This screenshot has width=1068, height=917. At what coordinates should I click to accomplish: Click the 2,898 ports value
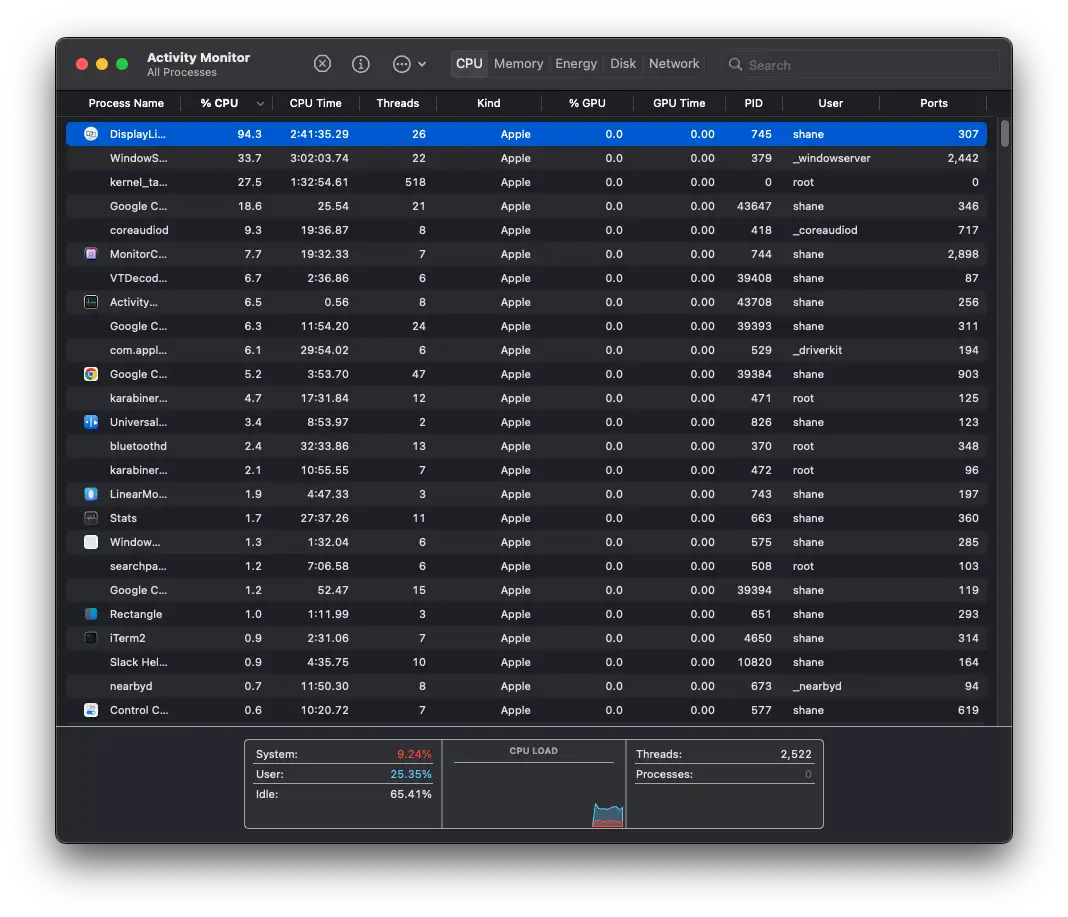[962, 254]
